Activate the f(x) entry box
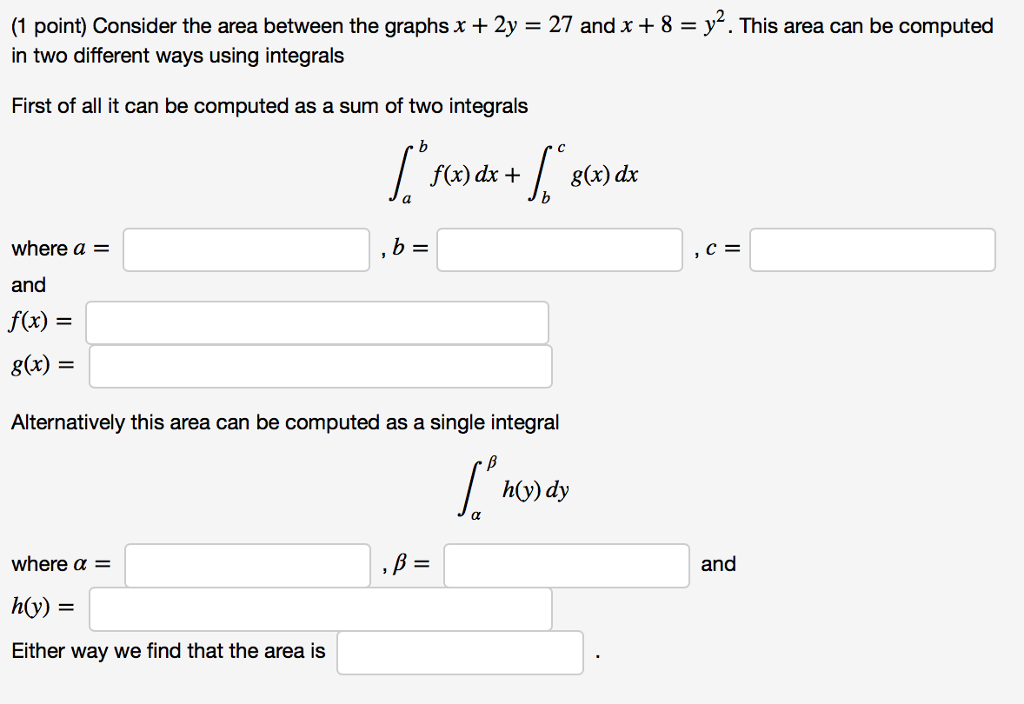The image size is (1024, 704). point(319,322)
